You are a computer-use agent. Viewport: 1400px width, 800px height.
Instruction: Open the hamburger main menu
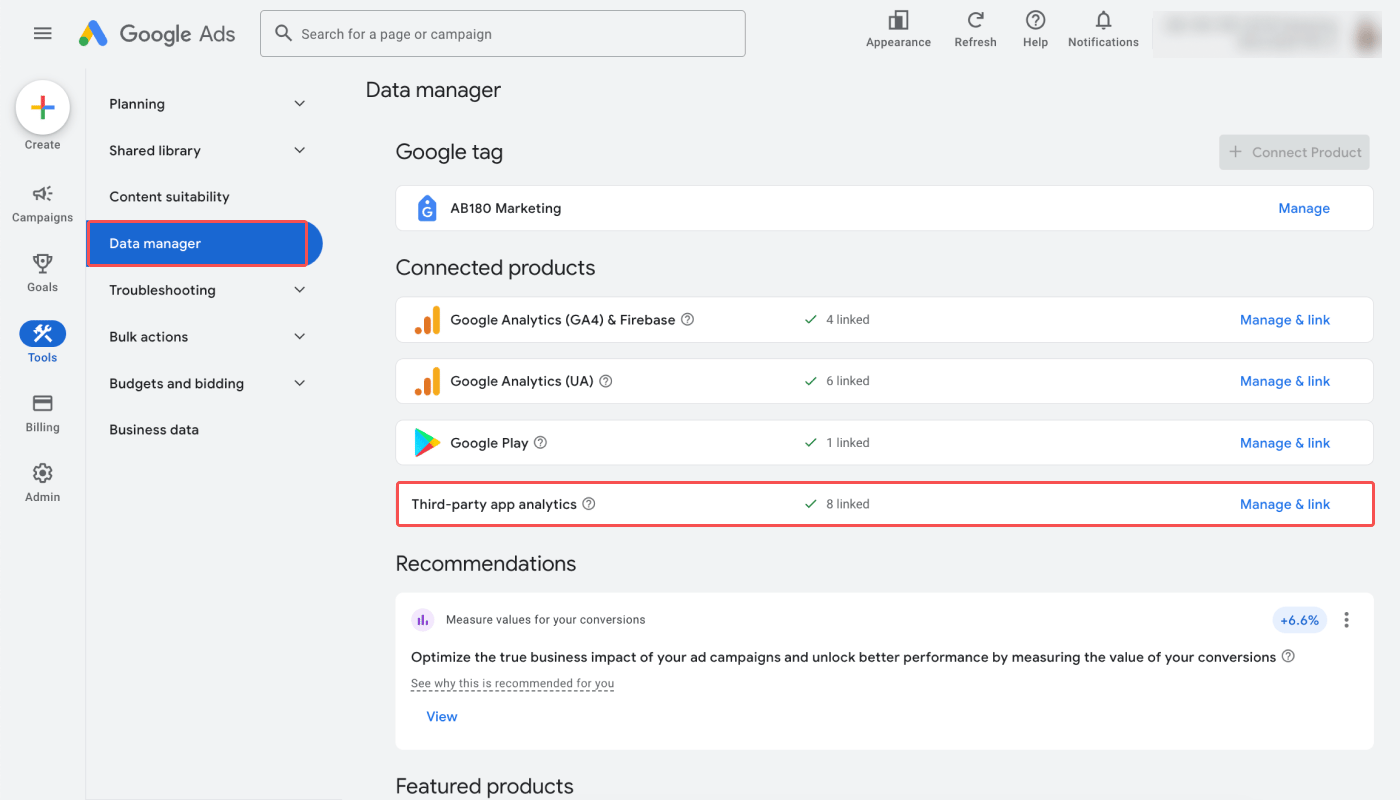point(42,33)
